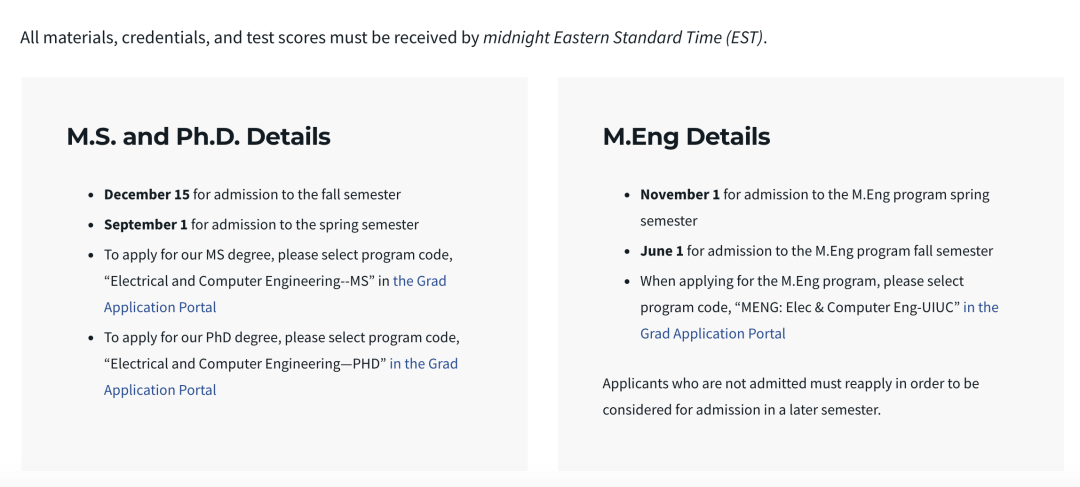Open Grad Application Portal link for MS degree
Viewport: 1080px width, 487px height.
point(160,307)
